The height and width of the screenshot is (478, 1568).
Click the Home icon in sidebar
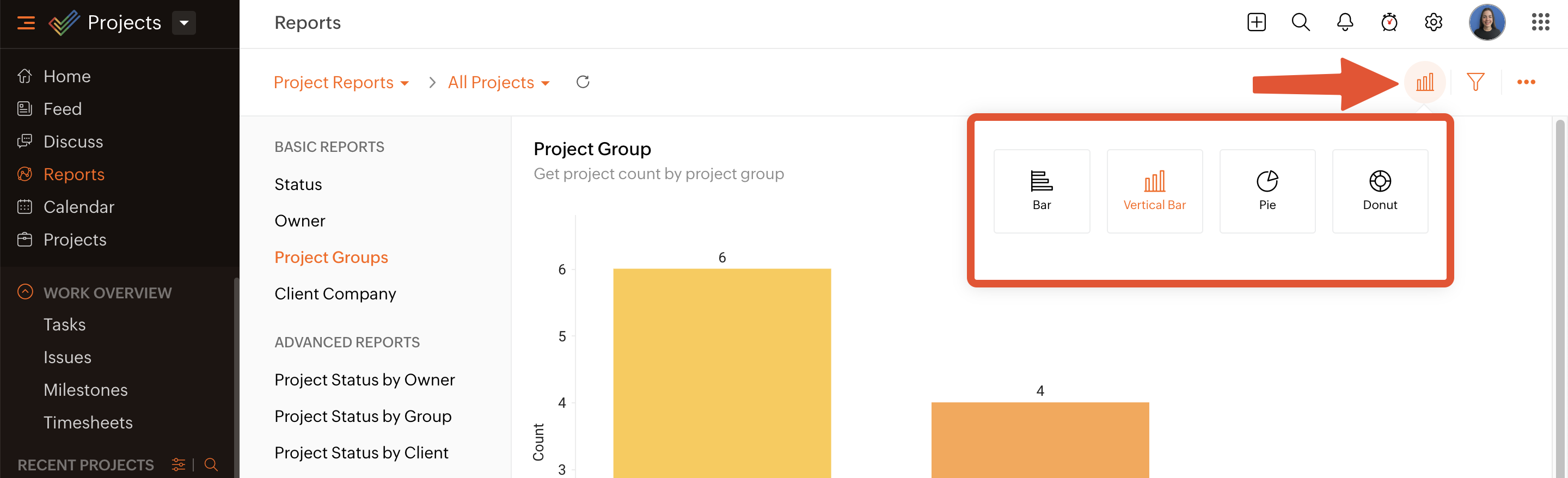pos(24,76)
